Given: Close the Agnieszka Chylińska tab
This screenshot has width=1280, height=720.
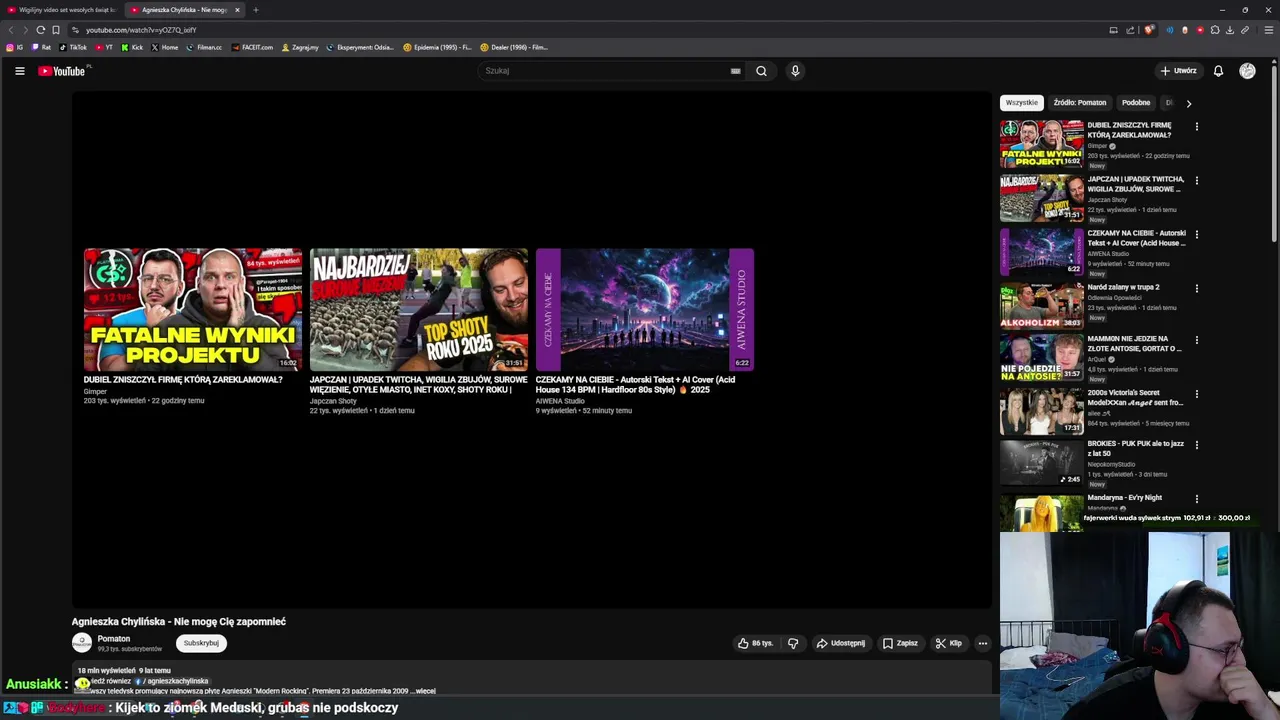Looking at the screenshot, I should 237,10.
